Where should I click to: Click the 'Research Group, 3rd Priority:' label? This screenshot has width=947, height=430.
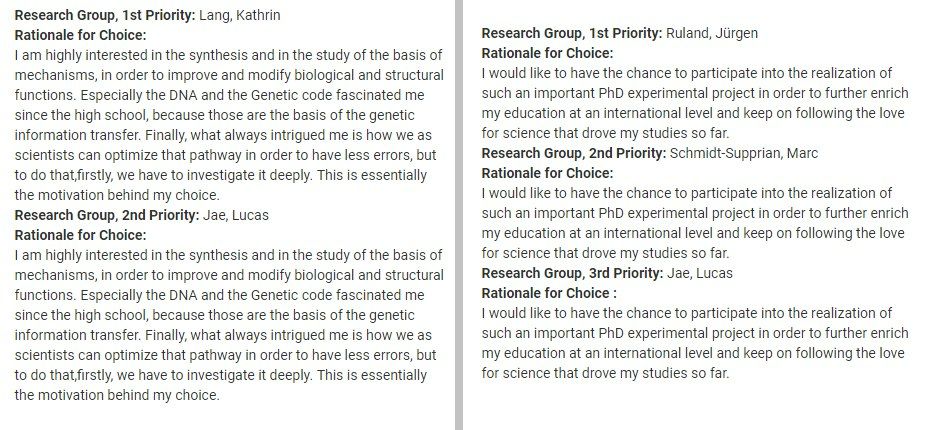[573, 273]
